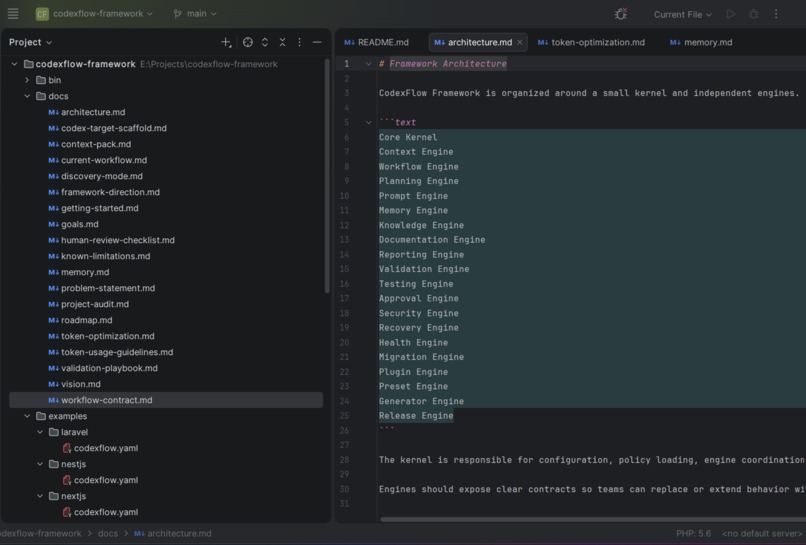Collapse the nextjs folder
The width and height of the screenshot is (806, 545).
(40, 496)
